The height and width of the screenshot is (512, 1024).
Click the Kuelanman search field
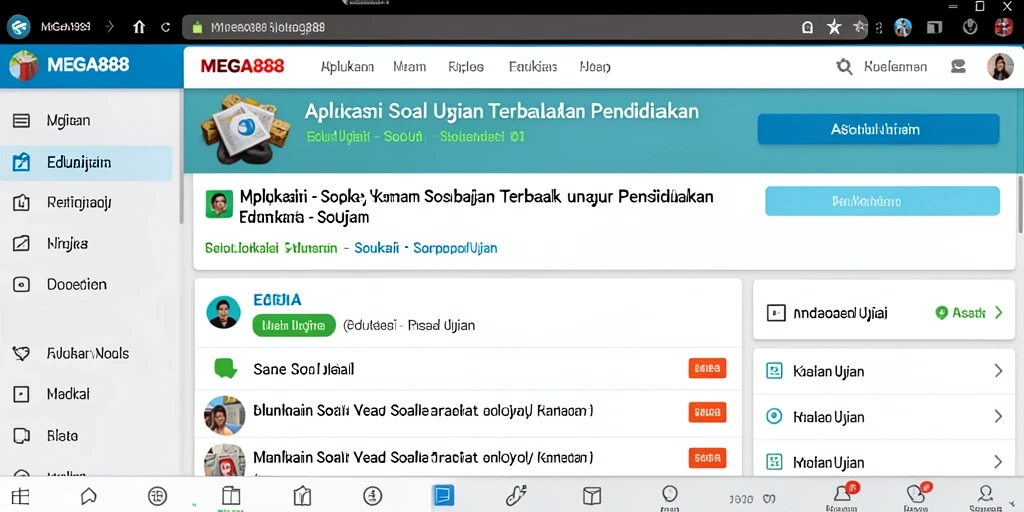(895, 67)
